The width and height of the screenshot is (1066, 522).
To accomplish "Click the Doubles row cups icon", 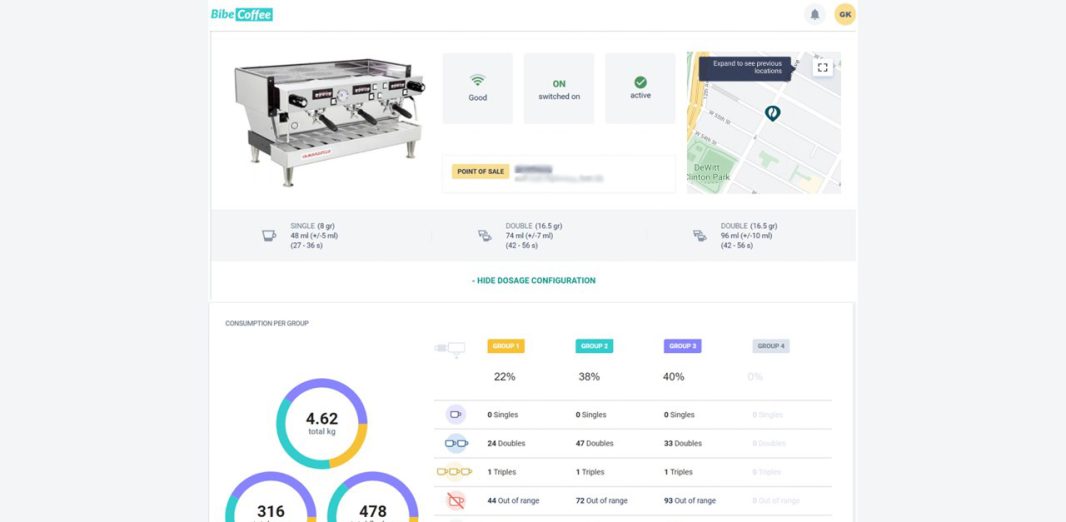I will [x=456, y=443].
